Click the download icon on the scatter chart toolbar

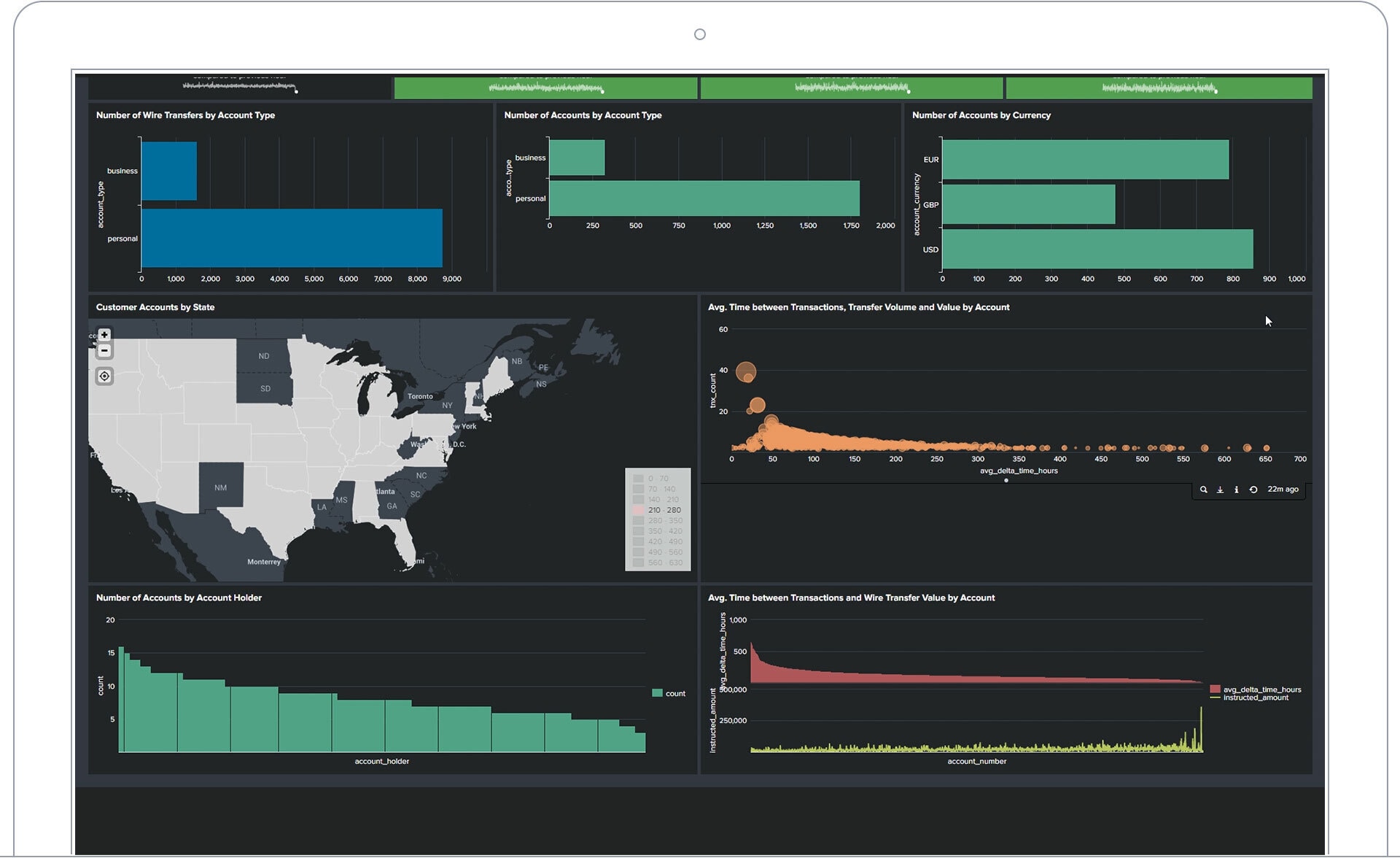point(1221,490)
